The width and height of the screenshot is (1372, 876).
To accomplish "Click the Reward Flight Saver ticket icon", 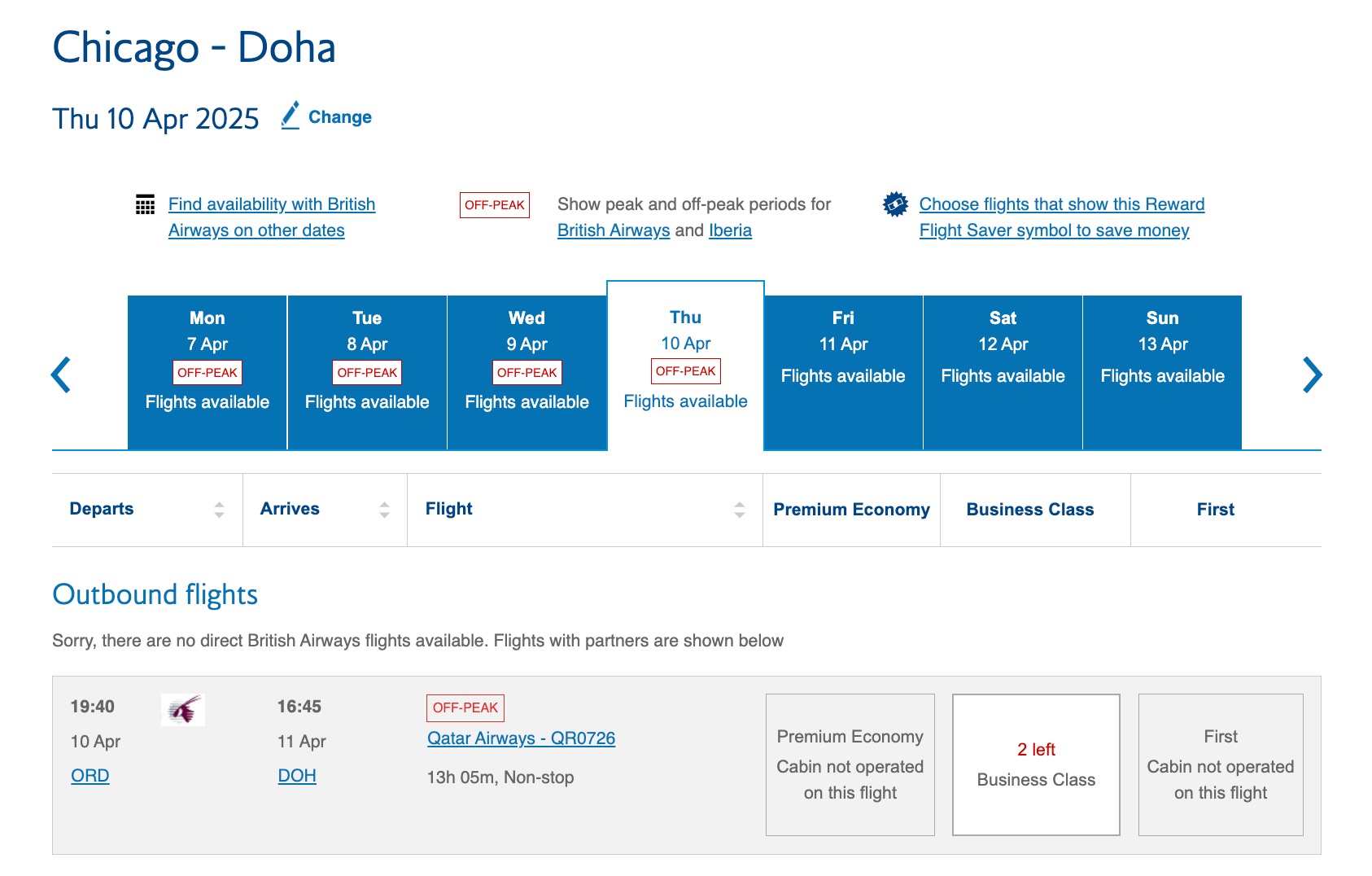I will tap(894, 205).
